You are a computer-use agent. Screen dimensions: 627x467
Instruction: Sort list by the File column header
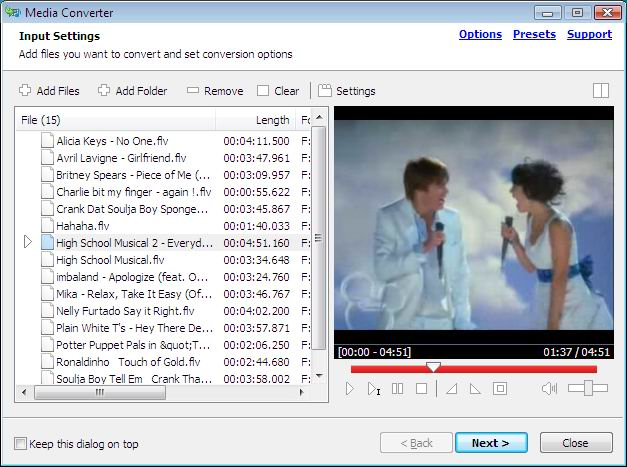[116, 120]
